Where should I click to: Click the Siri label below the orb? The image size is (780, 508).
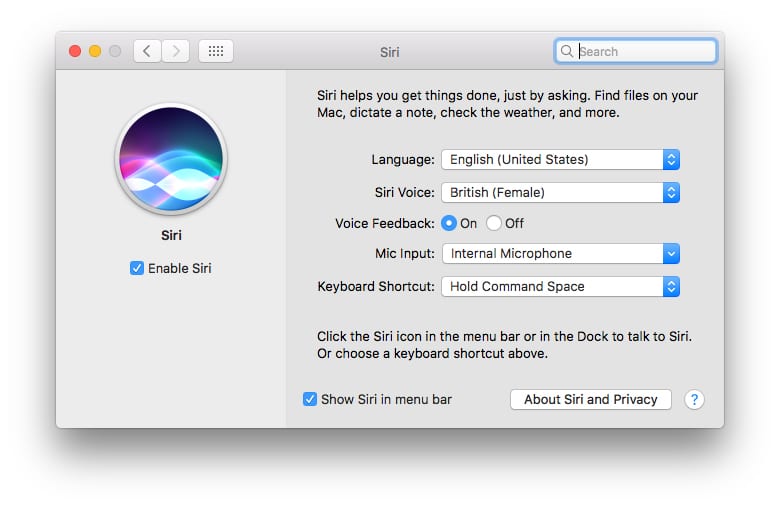point(171,237)
